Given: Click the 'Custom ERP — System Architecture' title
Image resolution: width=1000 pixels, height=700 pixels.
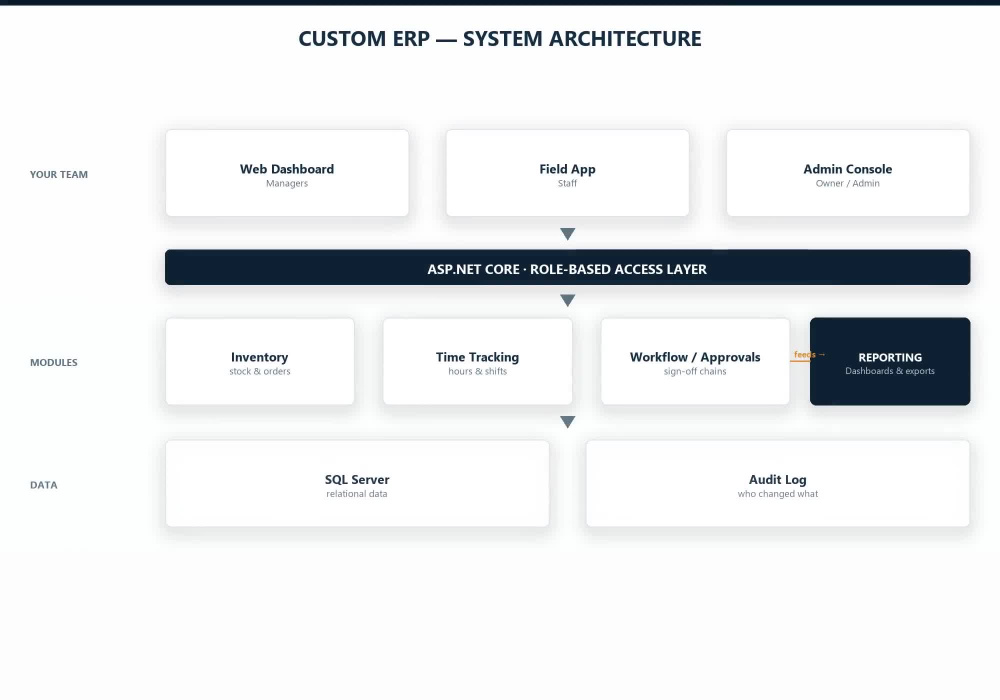Looking at the screenshot, I should click(500, 39).
